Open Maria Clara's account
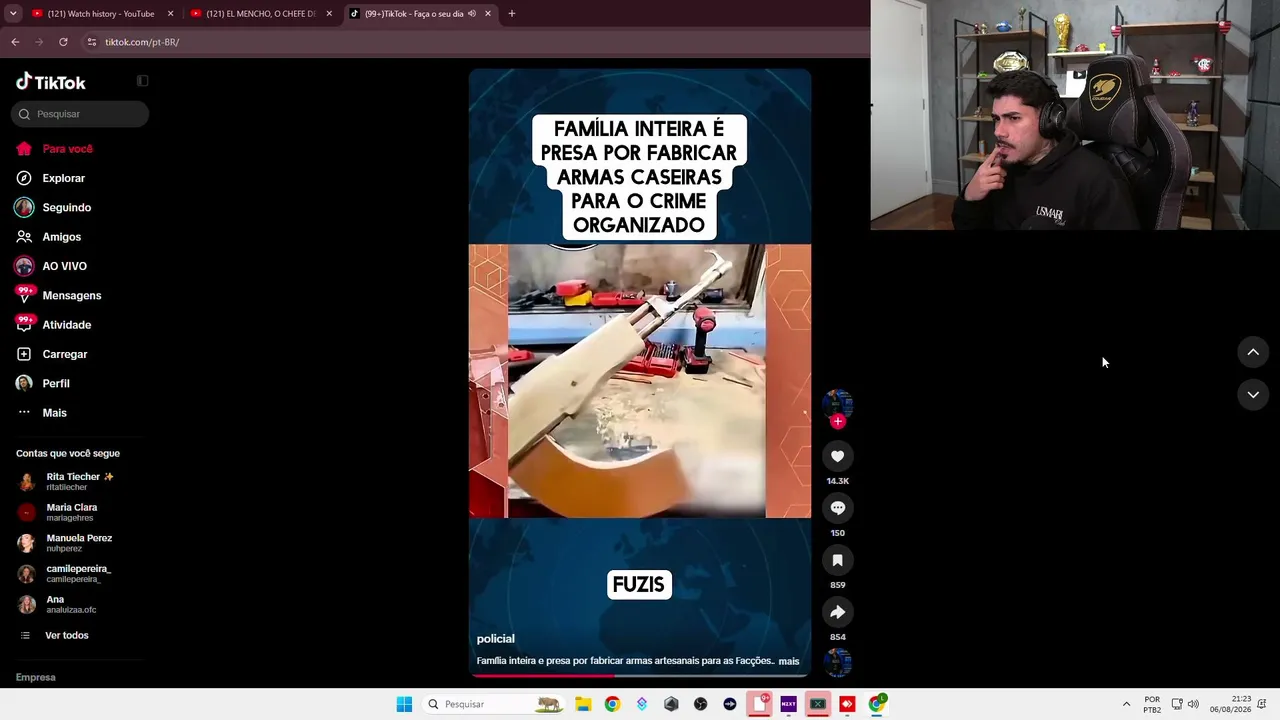The width and height of the screenshot is (1280, 720). click(x=58, y=512)
